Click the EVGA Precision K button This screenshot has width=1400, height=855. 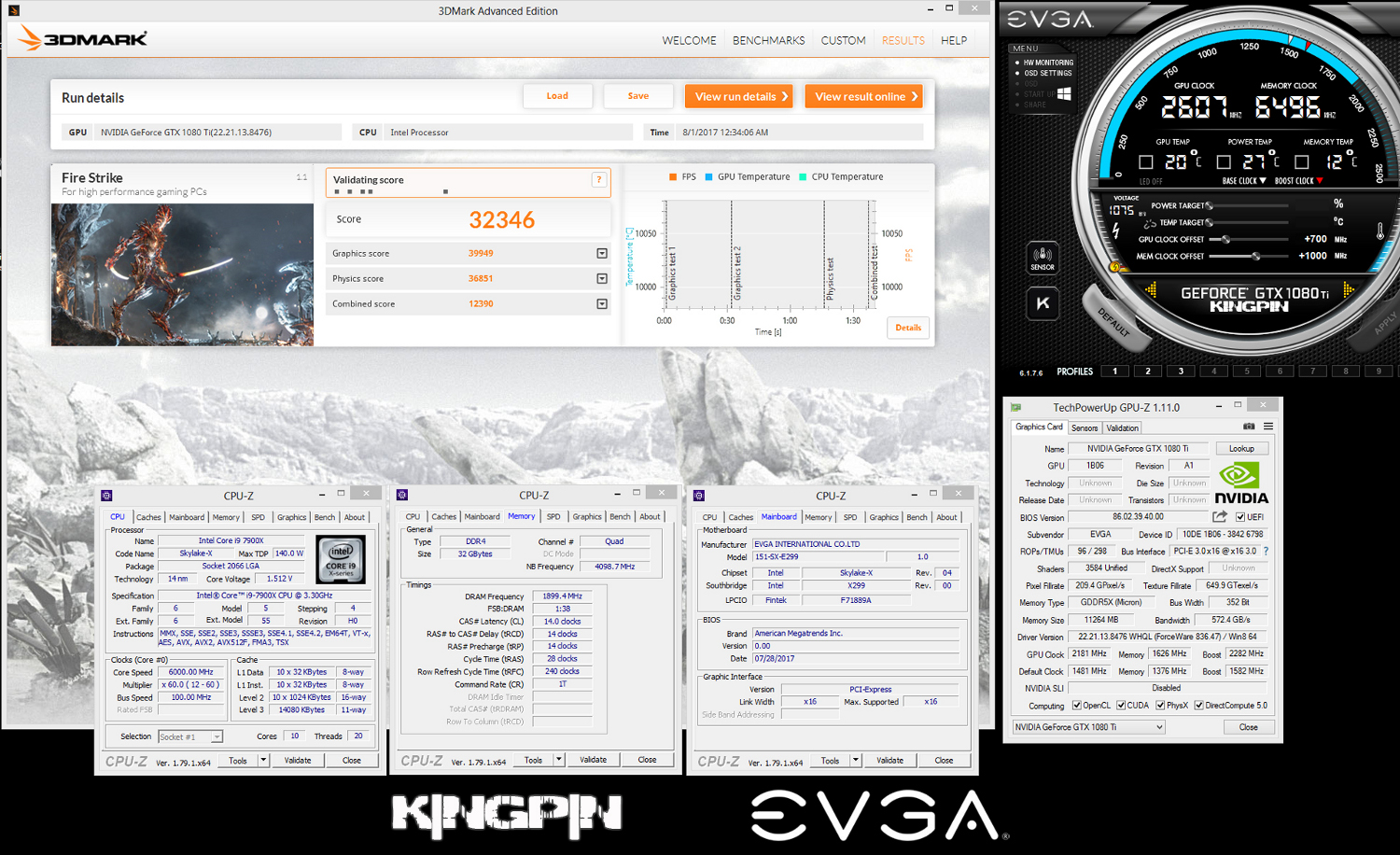(1043, 302)
